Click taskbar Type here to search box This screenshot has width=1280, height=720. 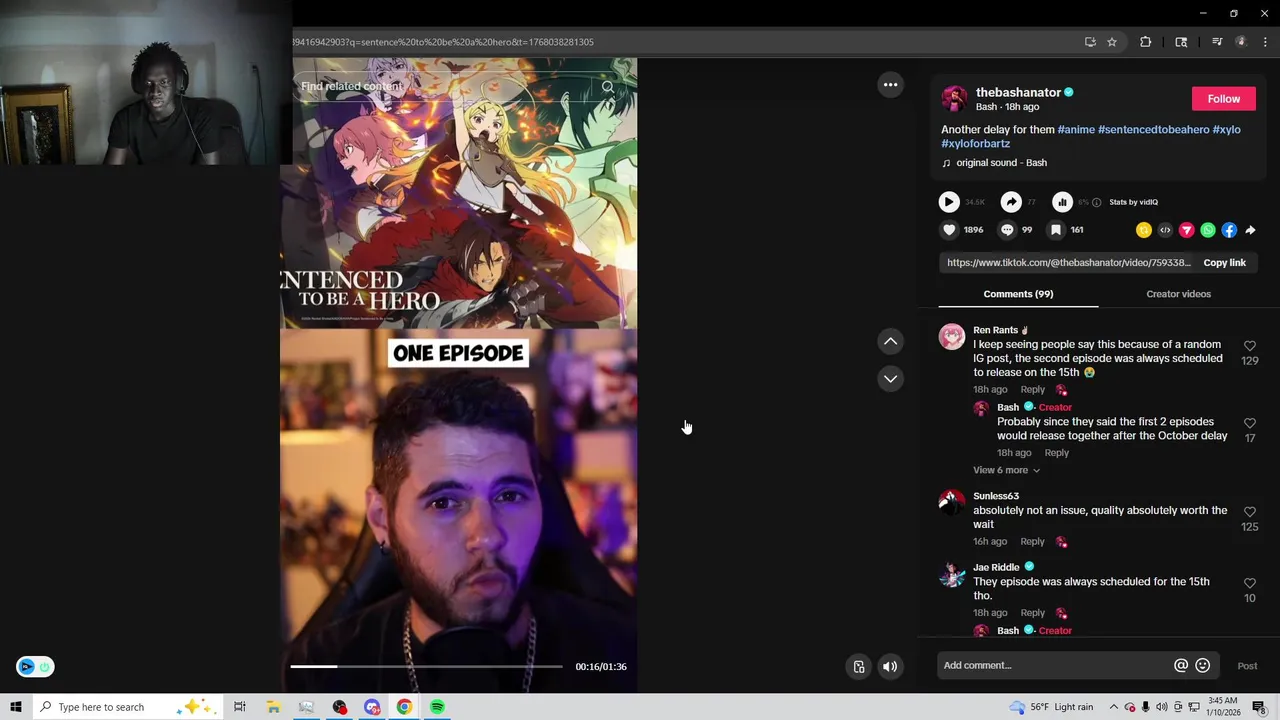[130, 707]
